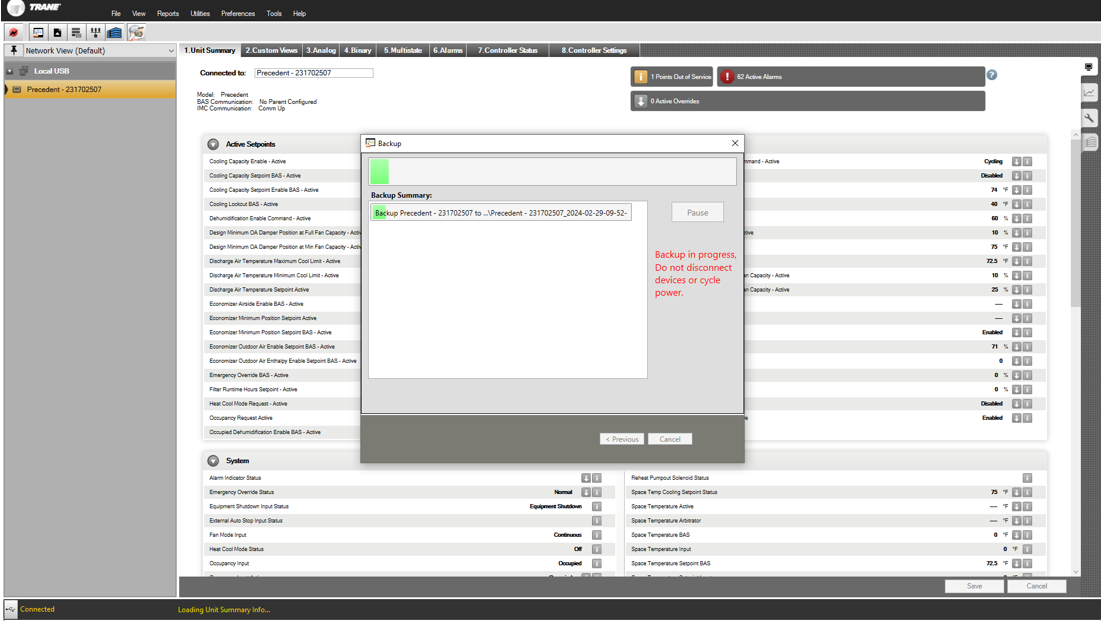Switch to the 5.Multistate tab

pos(403,51)
